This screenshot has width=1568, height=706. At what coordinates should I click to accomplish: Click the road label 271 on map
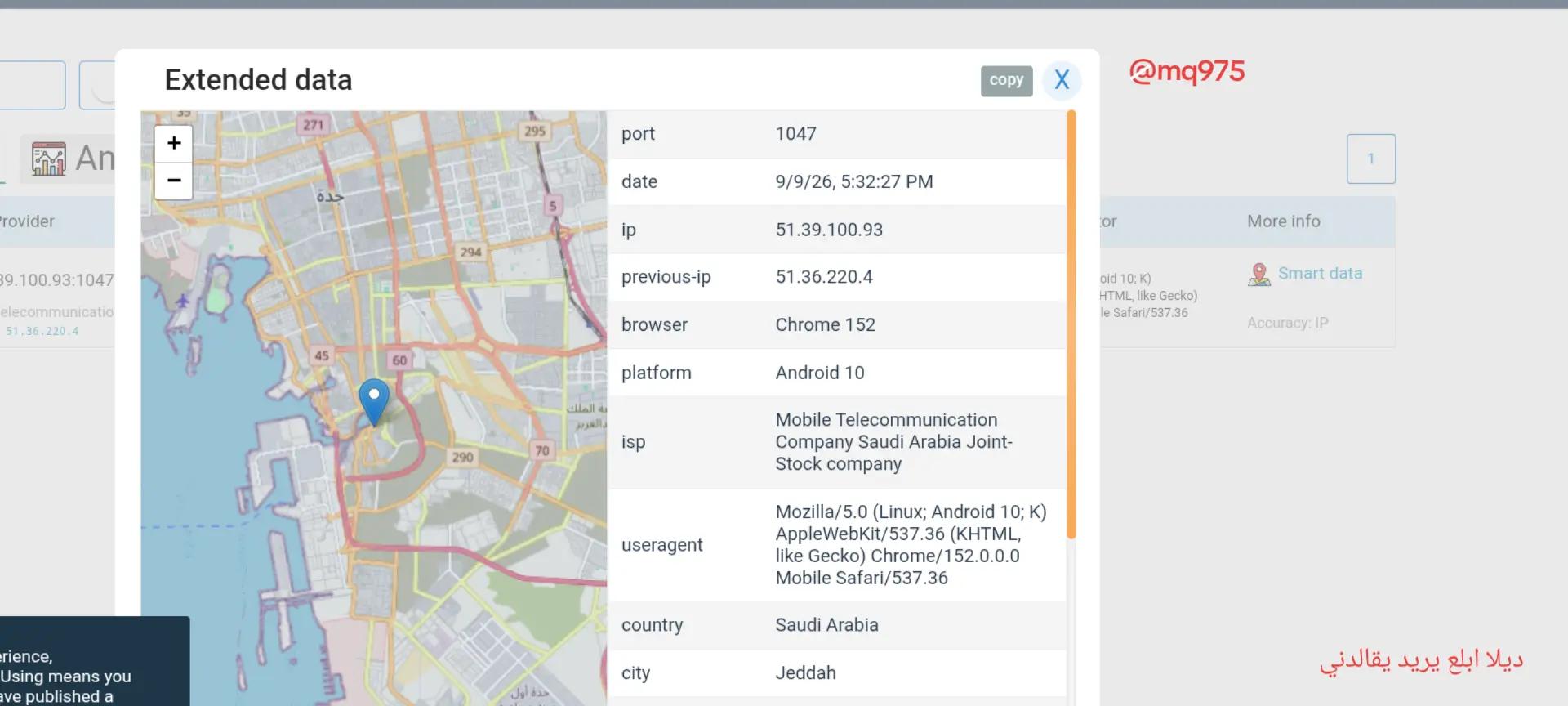(x=314, y=125)
